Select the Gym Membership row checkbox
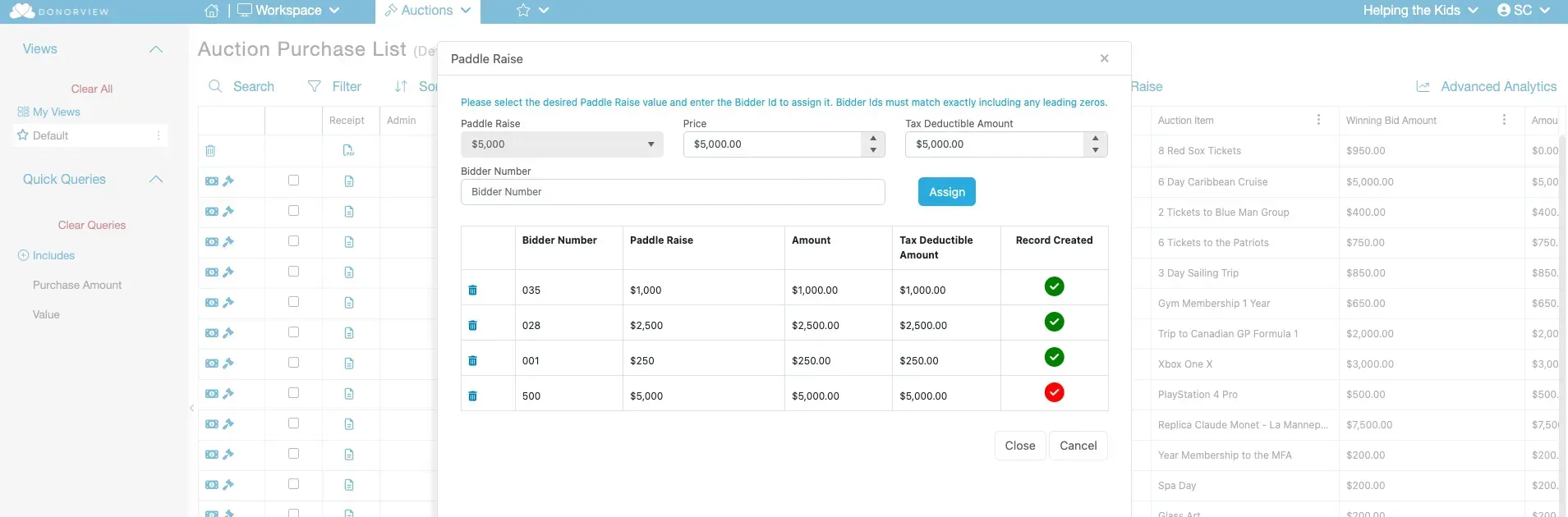Viewport: 1568px width, 517px height. [293, 302]
